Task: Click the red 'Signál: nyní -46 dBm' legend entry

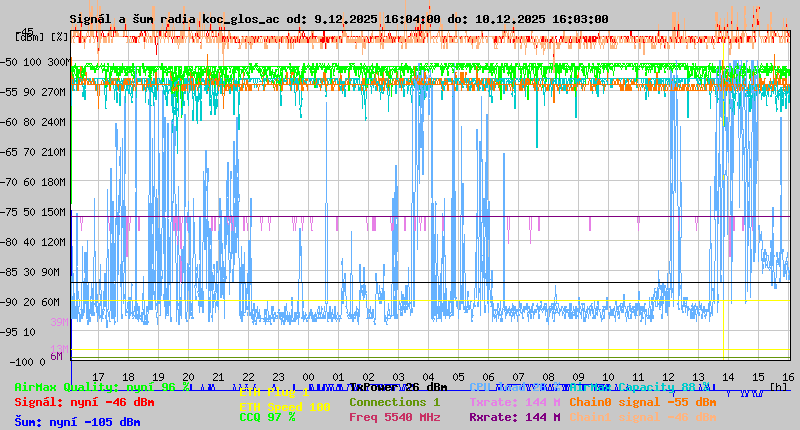Action: click(84, 402)
